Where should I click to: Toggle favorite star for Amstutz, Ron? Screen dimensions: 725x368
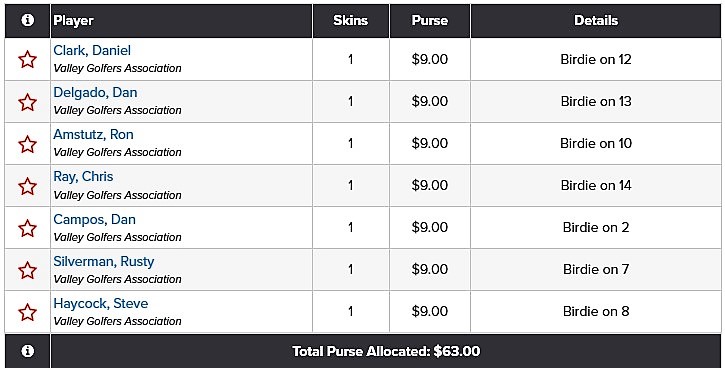coord(27,144)
